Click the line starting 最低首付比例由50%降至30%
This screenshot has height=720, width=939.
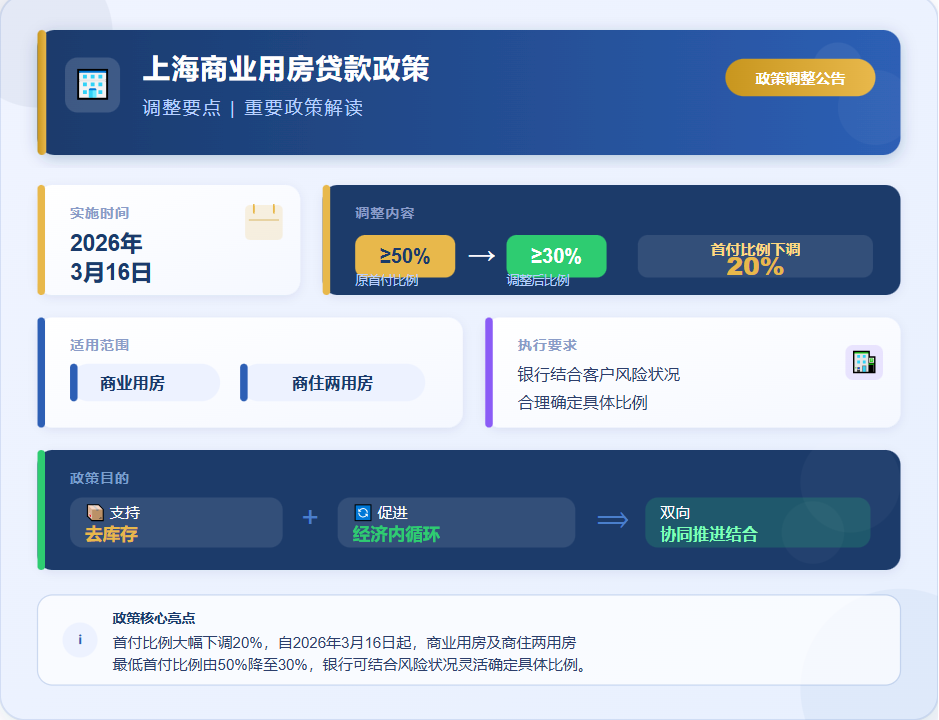[x=351, y=664]
